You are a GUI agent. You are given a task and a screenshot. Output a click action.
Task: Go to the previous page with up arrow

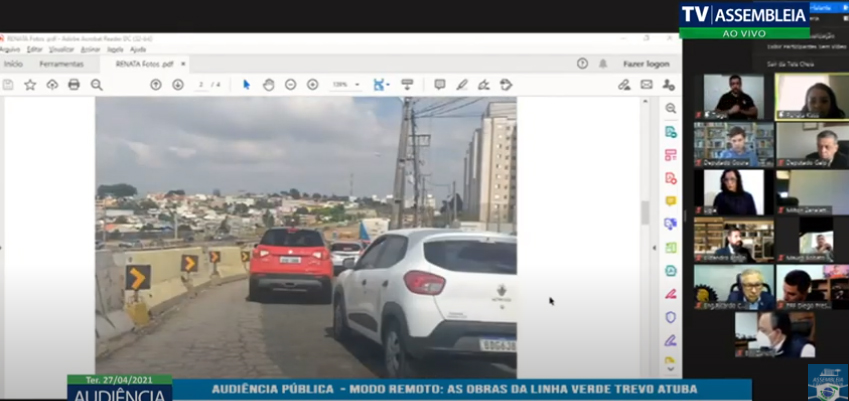click(x=156, y=85)
